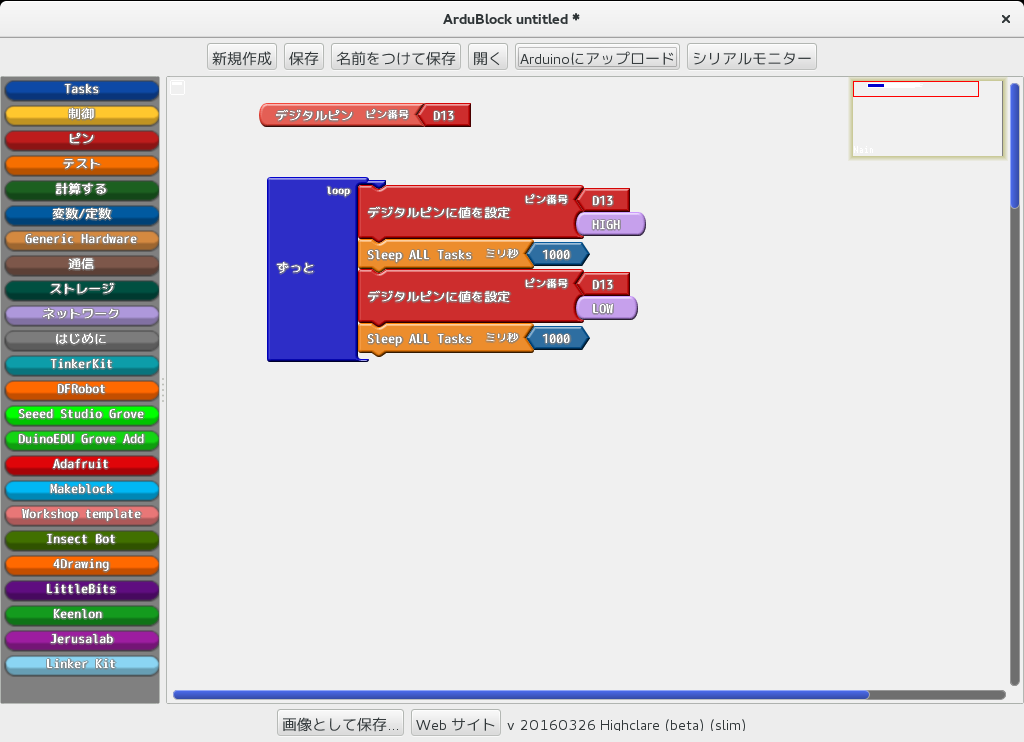1024x742 pixels.
Task: Close the ArduBlock window
Action: [x=1006, y=19]
